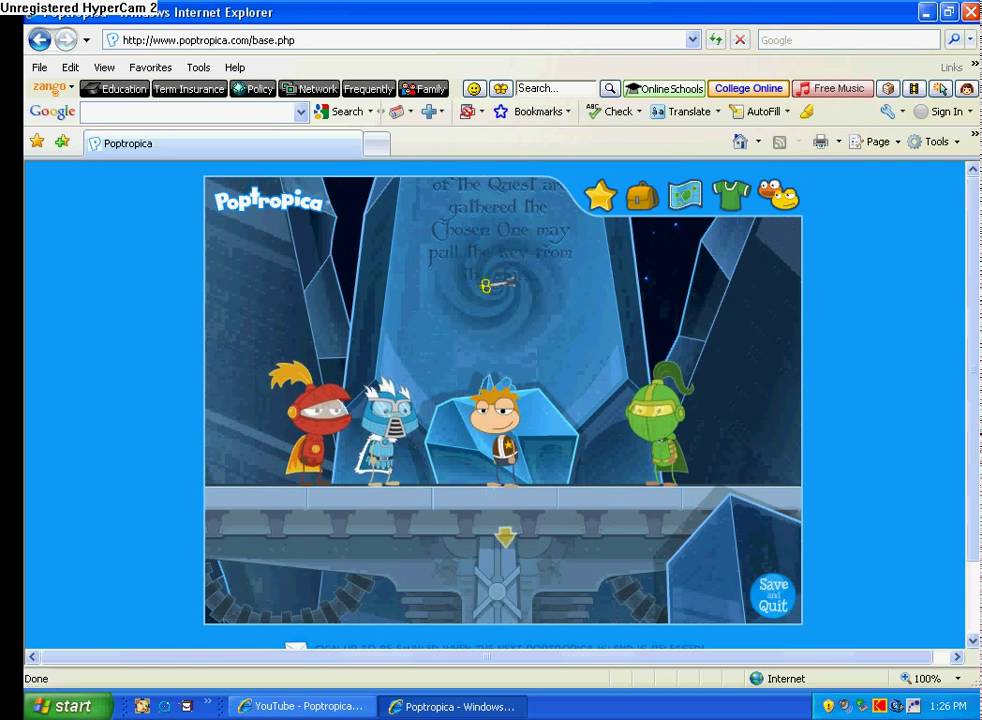This screenshot has height=720, width=982.
Task: Expand the Translate dropdown
Action: click(x=718, y=111)
